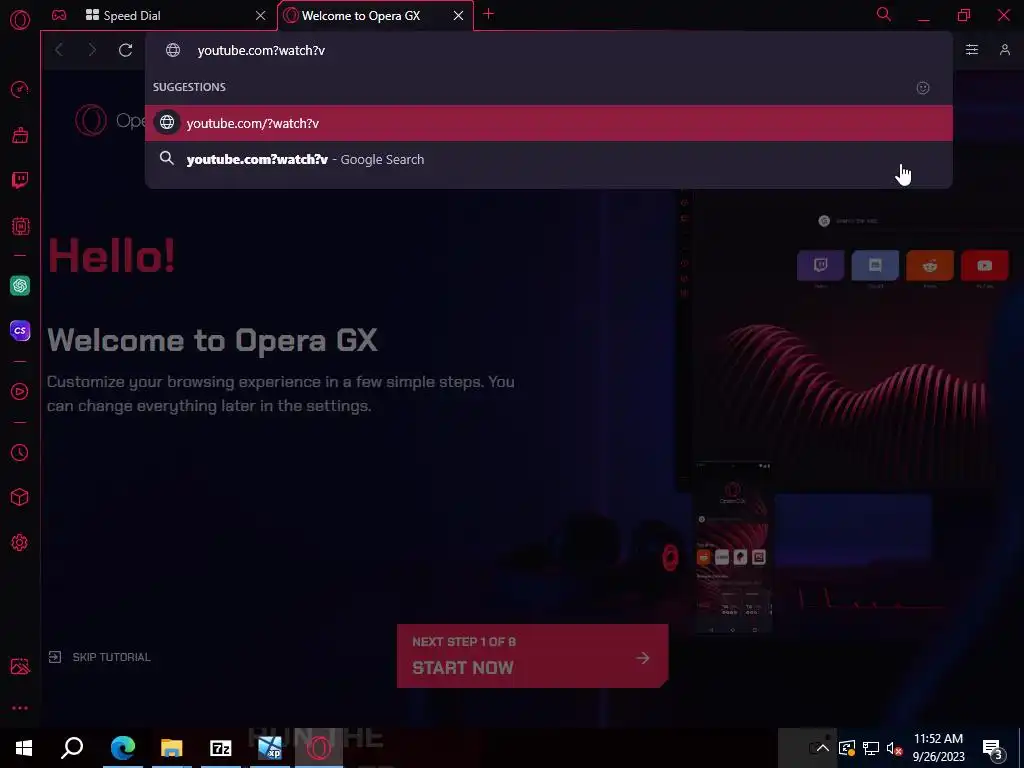
Task: Open GX Corner gamepad icon
Action: 59,15
